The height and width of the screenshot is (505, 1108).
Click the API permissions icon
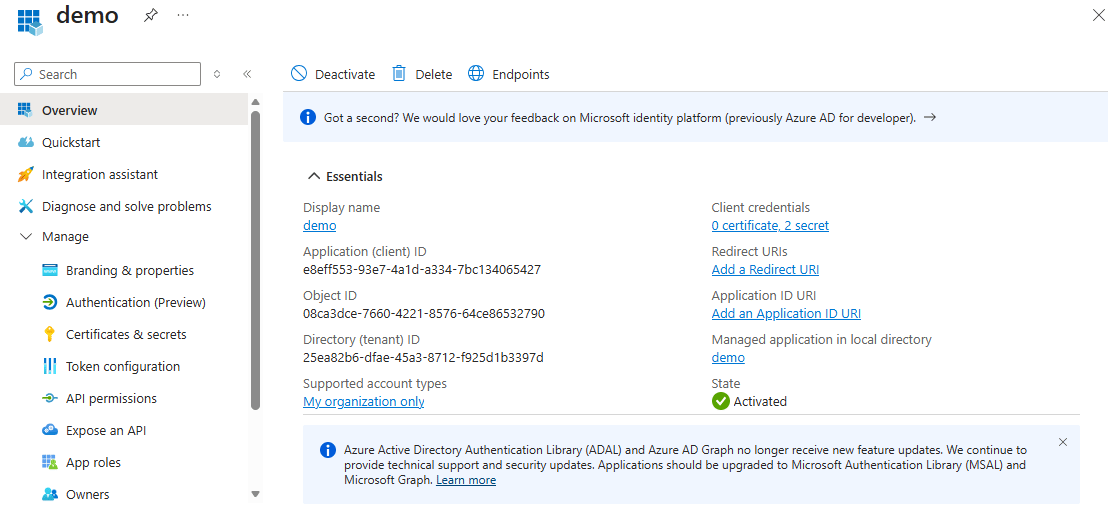49,398
